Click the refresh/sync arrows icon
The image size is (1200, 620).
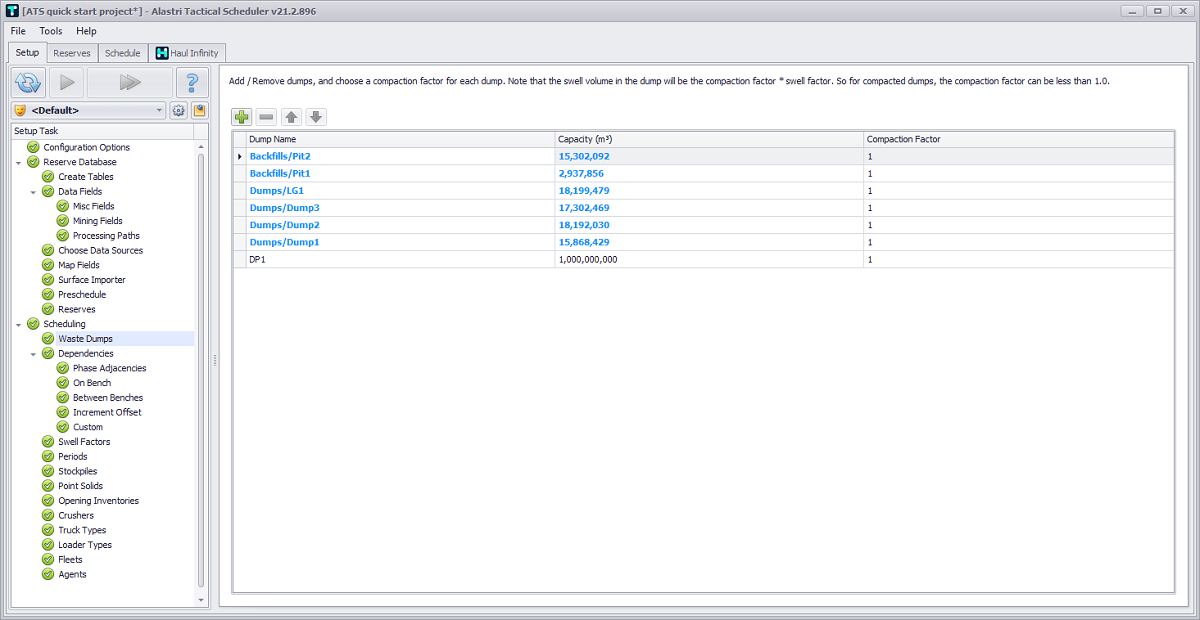point(29,82)
